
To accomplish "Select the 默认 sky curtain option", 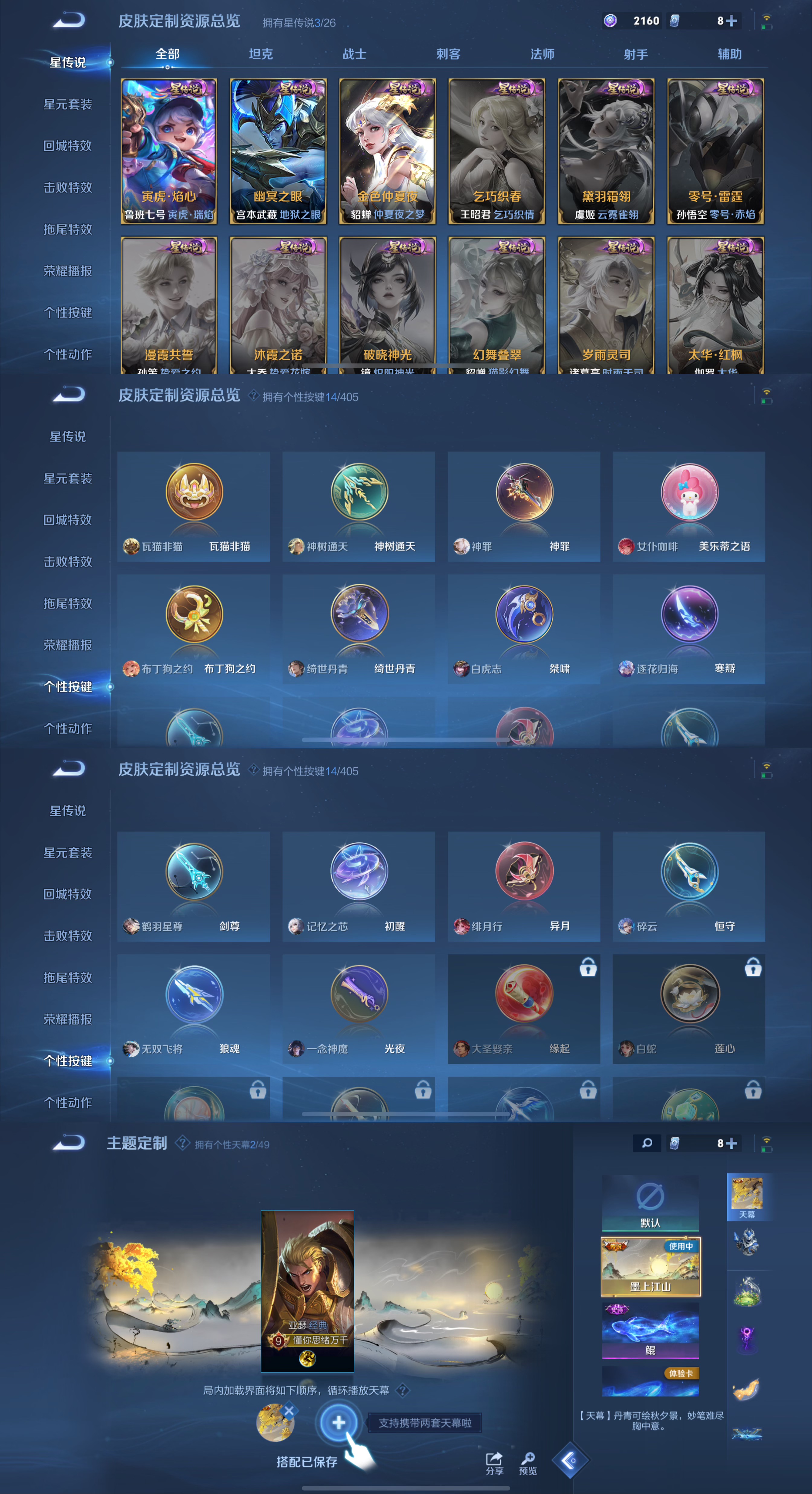I will pos(650,1203).
